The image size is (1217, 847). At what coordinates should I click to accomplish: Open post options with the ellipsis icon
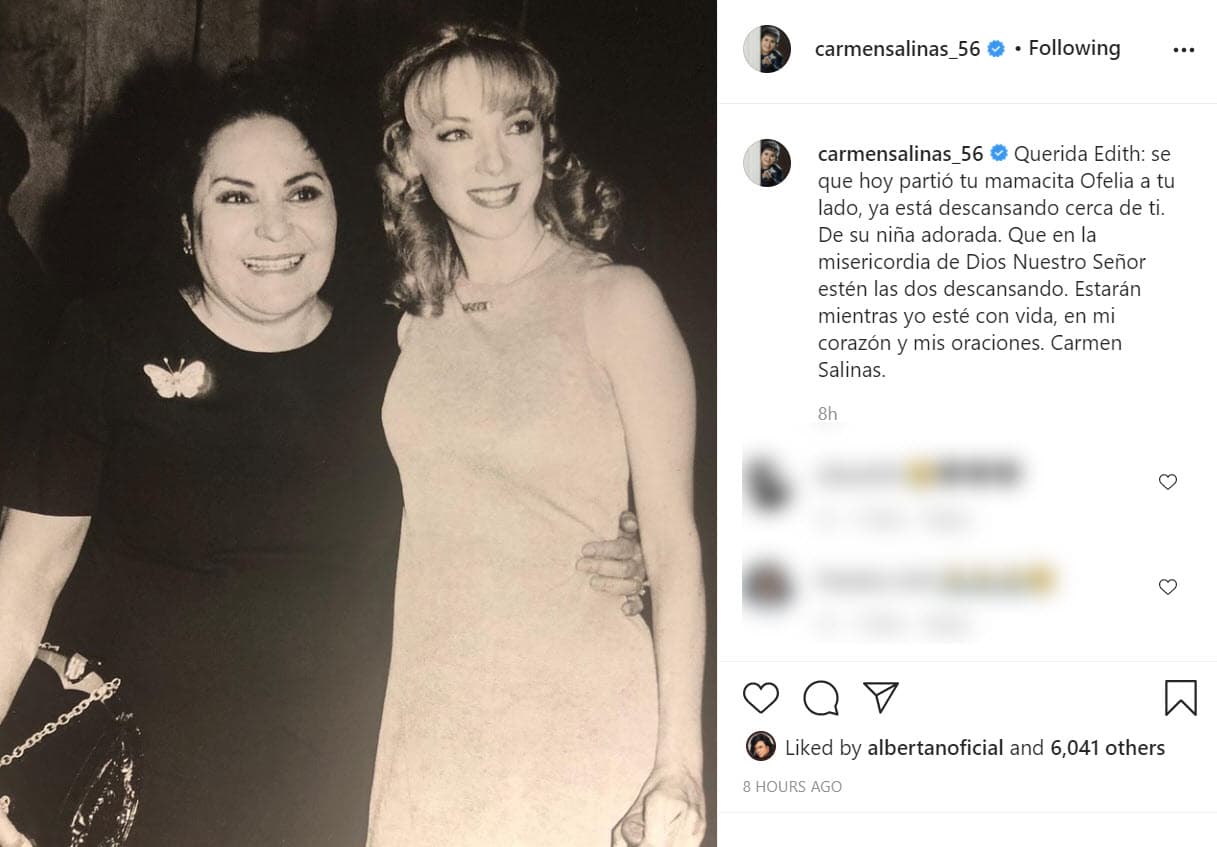tap(1185, 48)
